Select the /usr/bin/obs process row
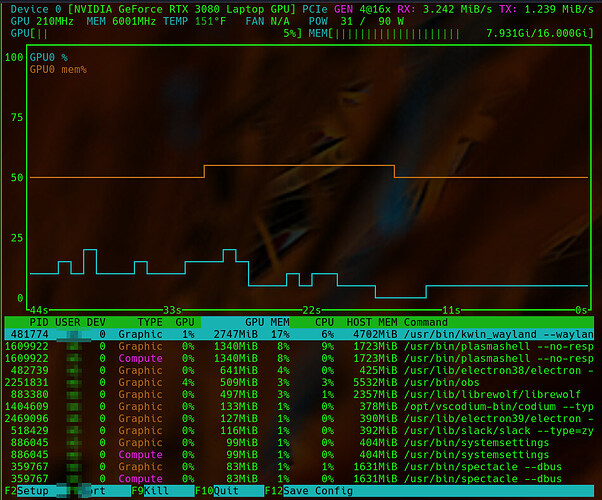The image size is (602, 500). (x=300, y=382)
